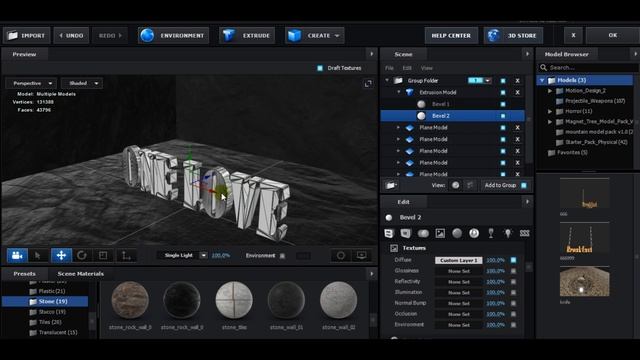640x360 pixels.
Task: Open the bevel settings icon in the Edit panel
Action: (389, 233)
